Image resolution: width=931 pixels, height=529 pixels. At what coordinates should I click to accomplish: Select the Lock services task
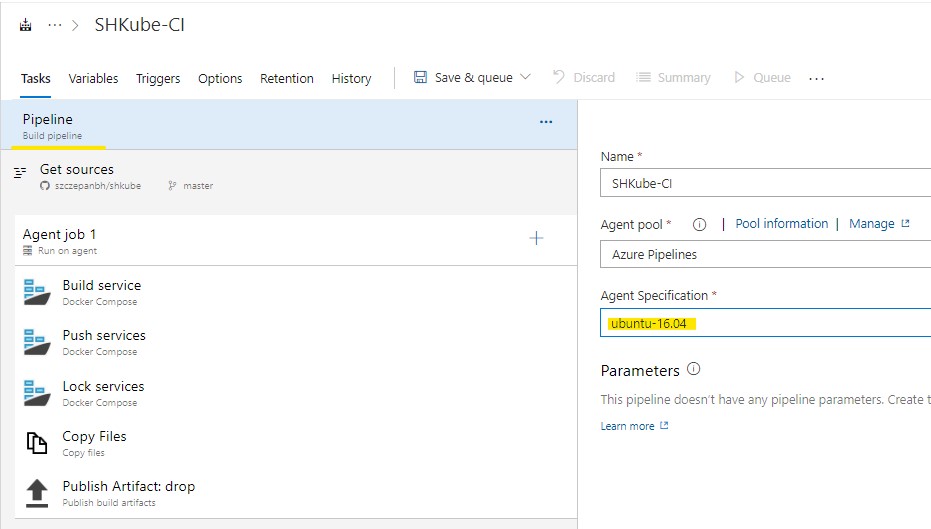pyautogui.click(x=296, y=392)
